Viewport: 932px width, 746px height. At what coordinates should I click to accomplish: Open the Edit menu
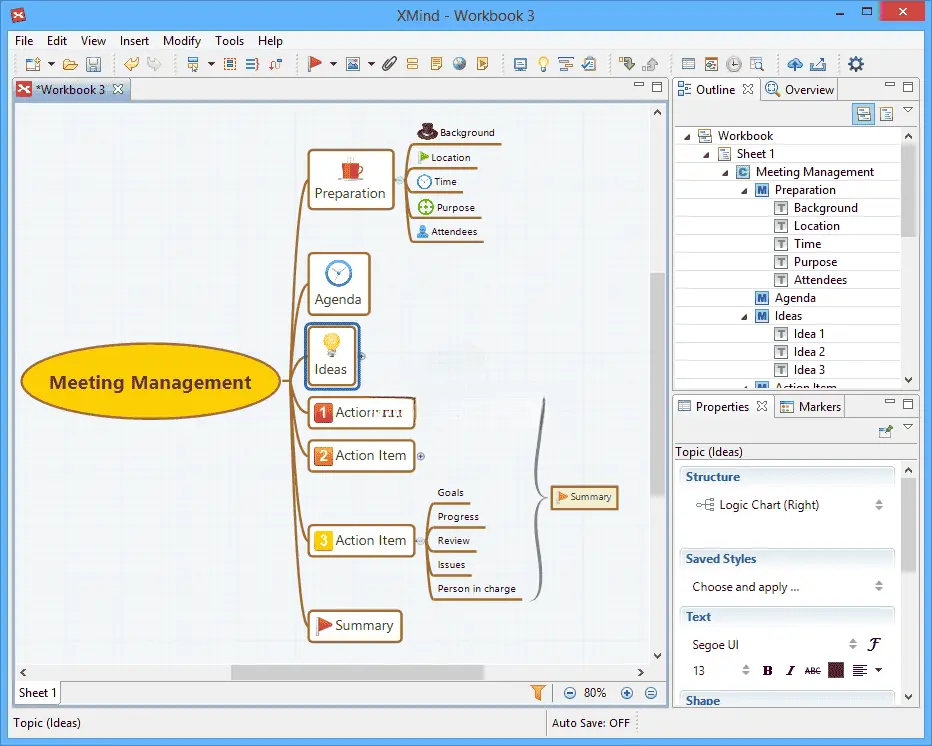(x=56, y=40)
